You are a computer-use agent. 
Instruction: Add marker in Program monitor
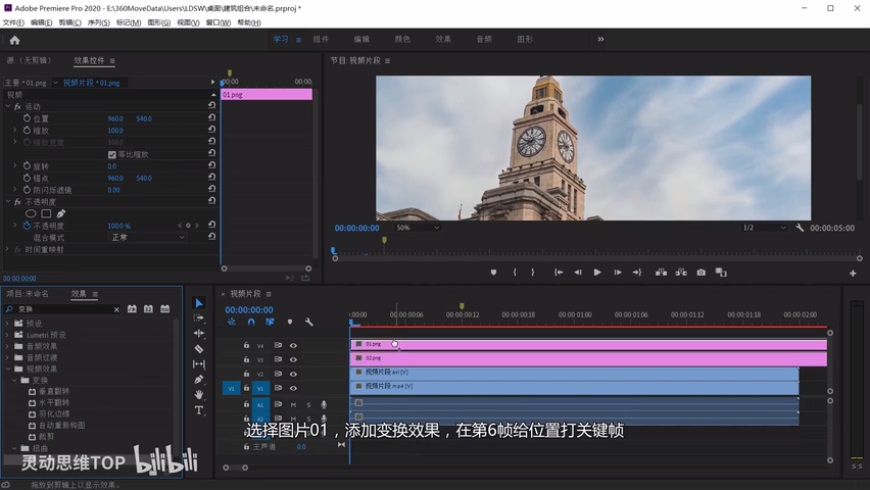pos(493,272)
